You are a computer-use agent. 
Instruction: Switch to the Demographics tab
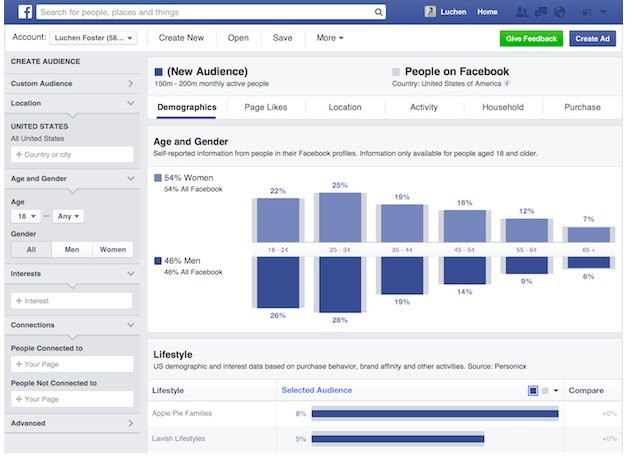click(187, 107)
